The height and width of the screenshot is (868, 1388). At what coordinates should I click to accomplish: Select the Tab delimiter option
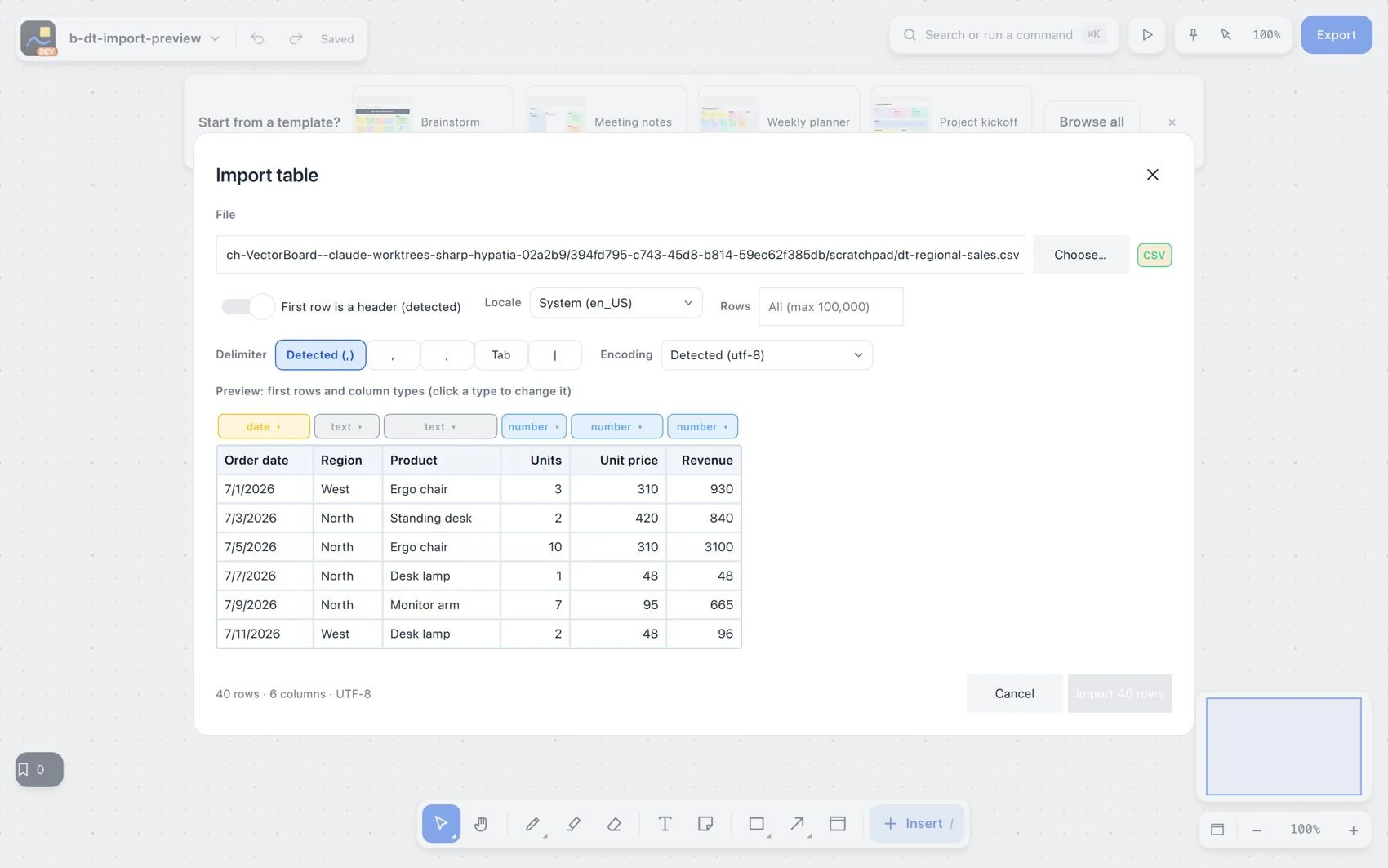coord(500,354)
